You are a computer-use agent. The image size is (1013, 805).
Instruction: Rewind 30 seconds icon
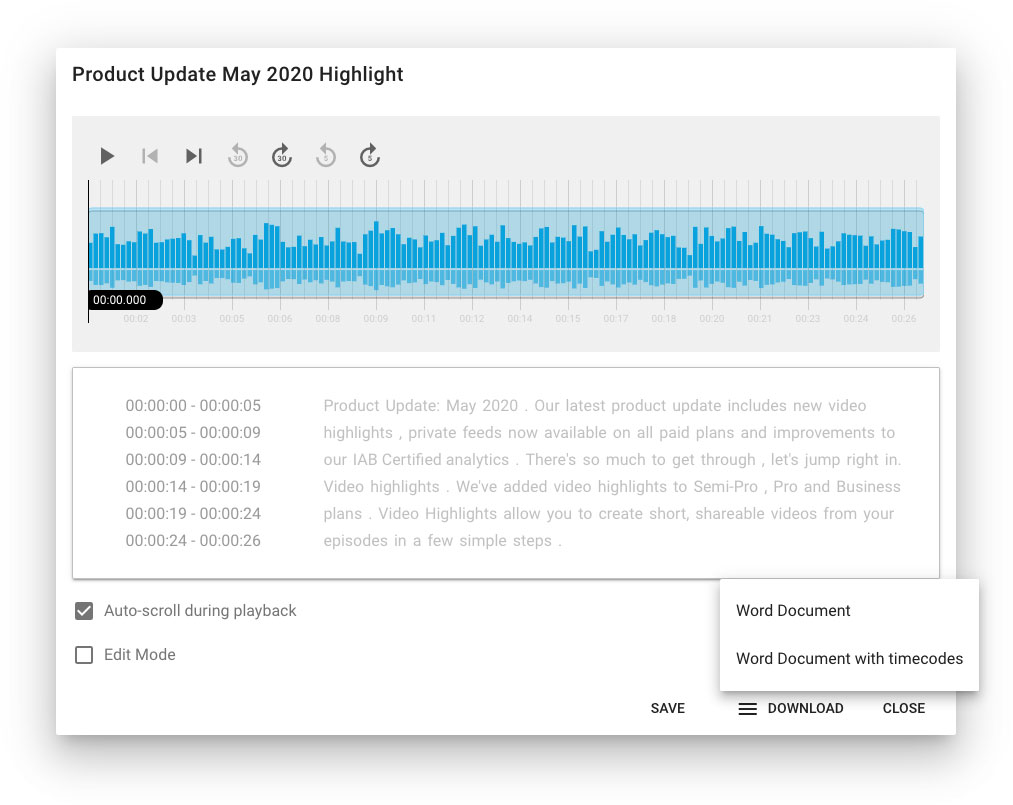238,155
